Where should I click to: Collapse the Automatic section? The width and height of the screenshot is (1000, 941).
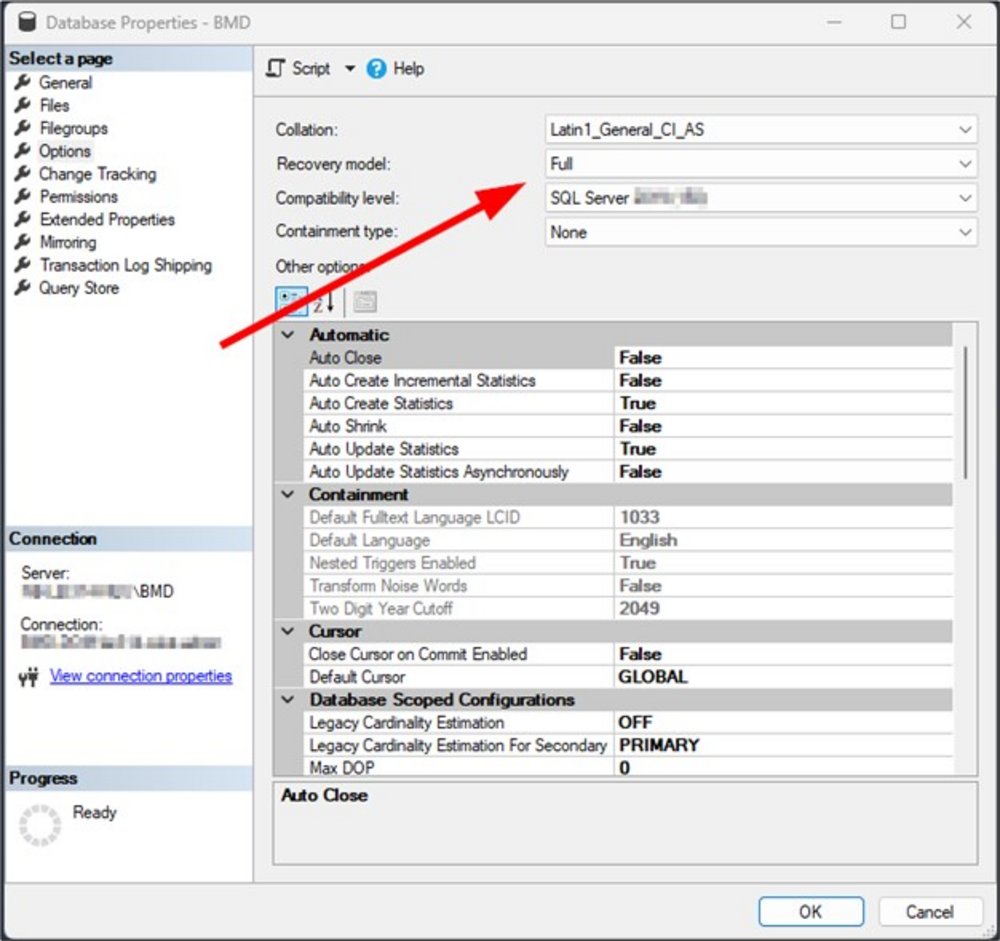(289, 335)
